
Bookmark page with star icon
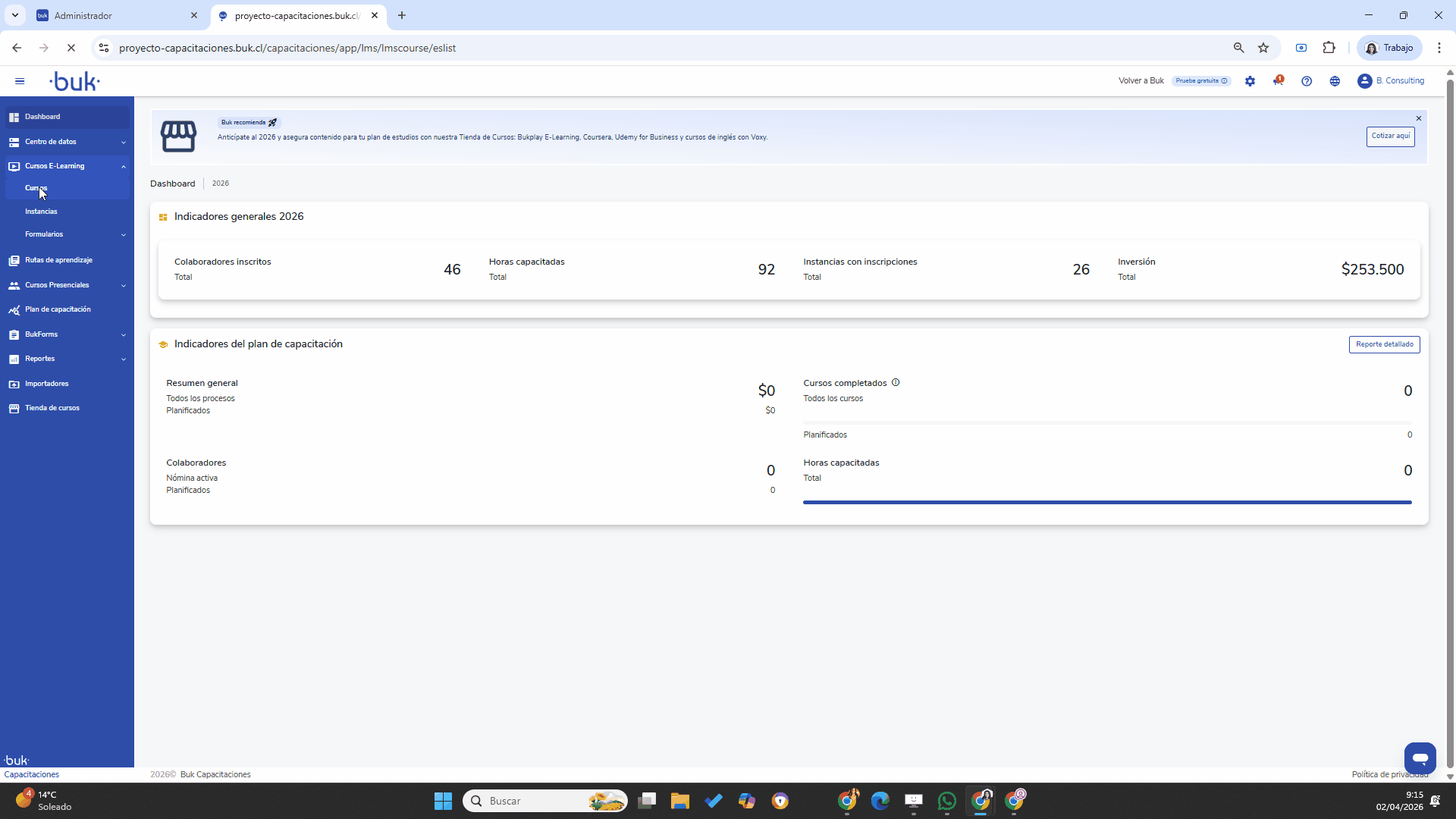click(x=1263, y=48)
